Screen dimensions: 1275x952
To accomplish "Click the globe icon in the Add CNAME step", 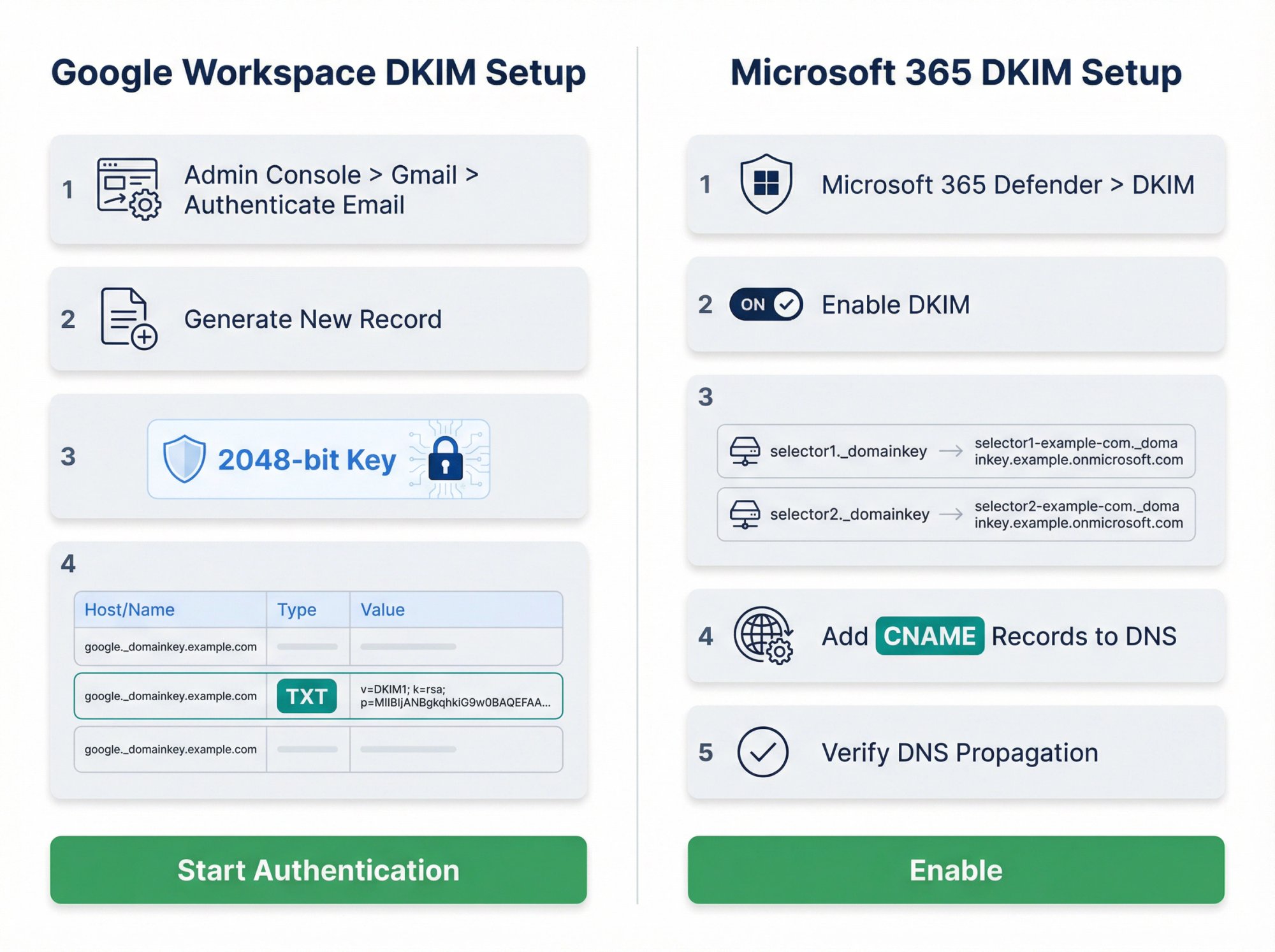I will [x=765, y=636].
